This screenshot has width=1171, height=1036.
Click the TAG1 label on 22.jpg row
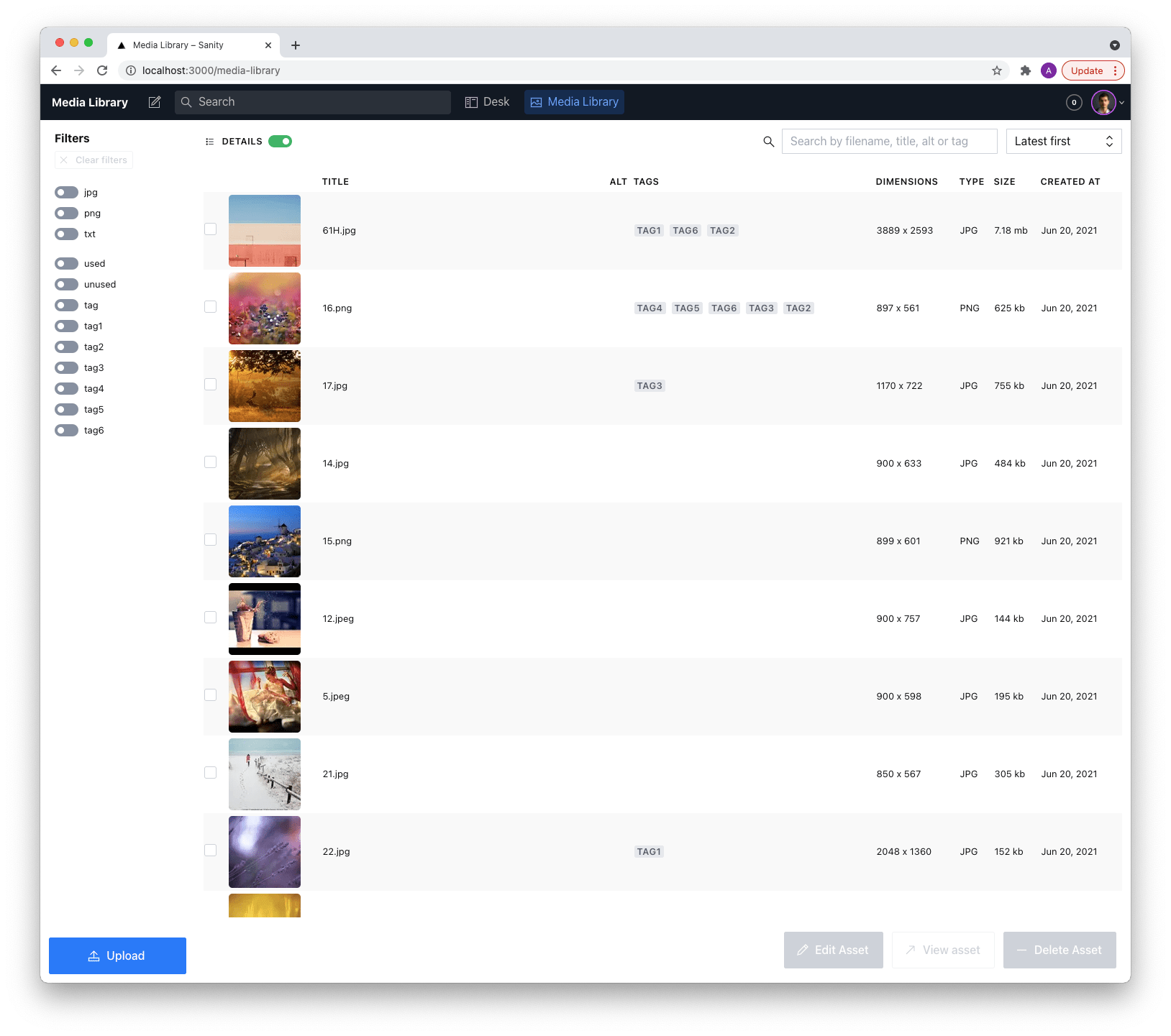[649, 852]
